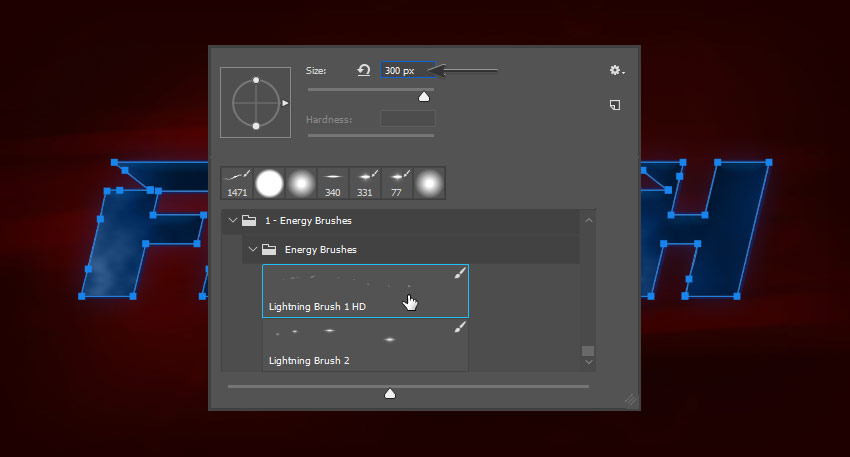Screen dimensions: 850x457
Task: Click the brush thumbnail size slider handle
Action: [390, 393]
